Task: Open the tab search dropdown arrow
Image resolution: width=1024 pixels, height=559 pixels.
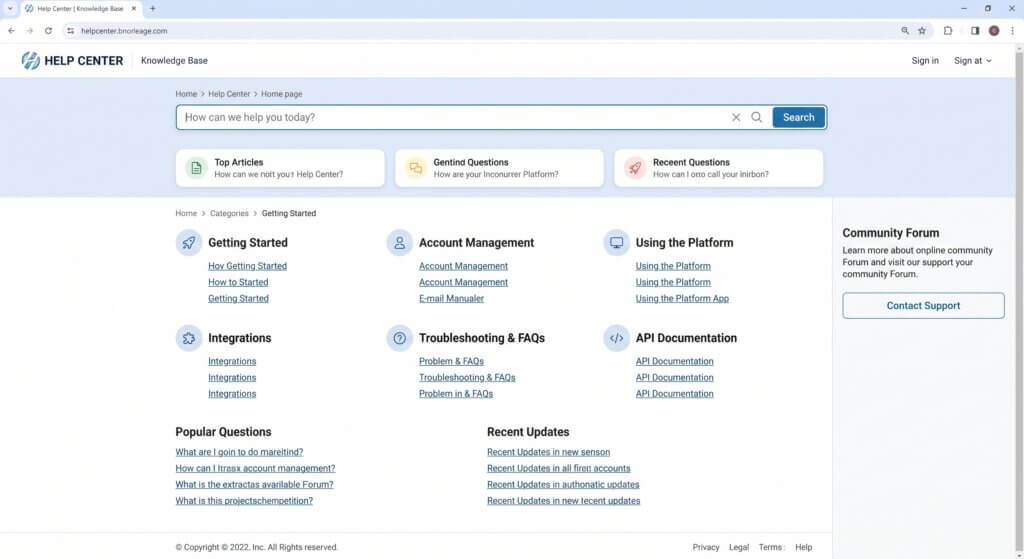Action: pos(10,8)
